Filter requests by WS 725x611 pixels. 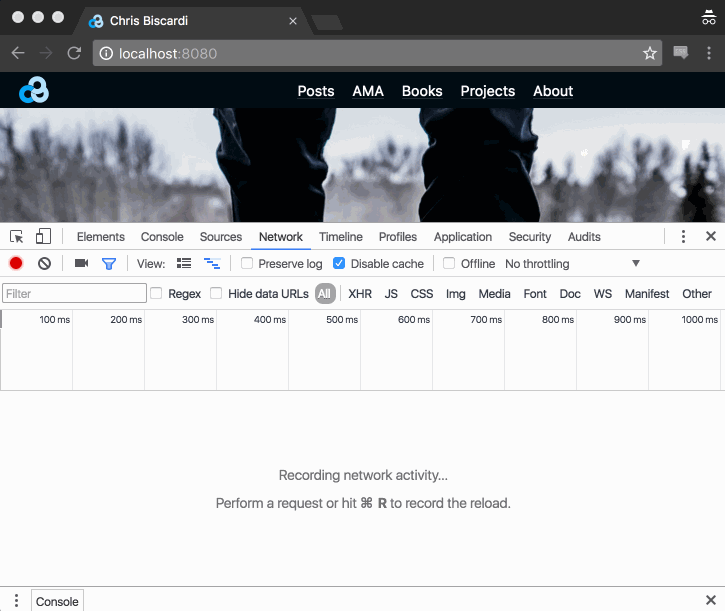pyautogui.click(x=602, y=294)
